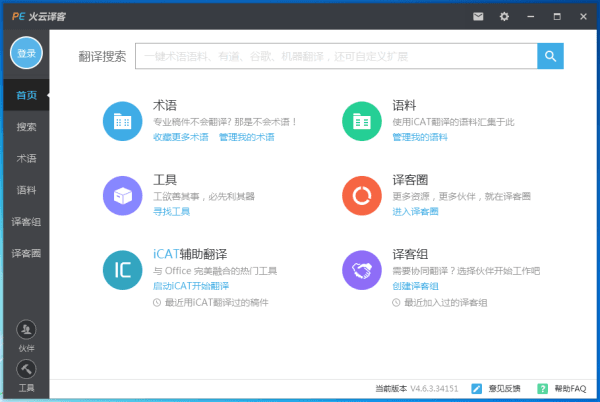Select 首页 in the sidebar
The height and width of the screenshot is (402, 600).
[x=26, y=95]
